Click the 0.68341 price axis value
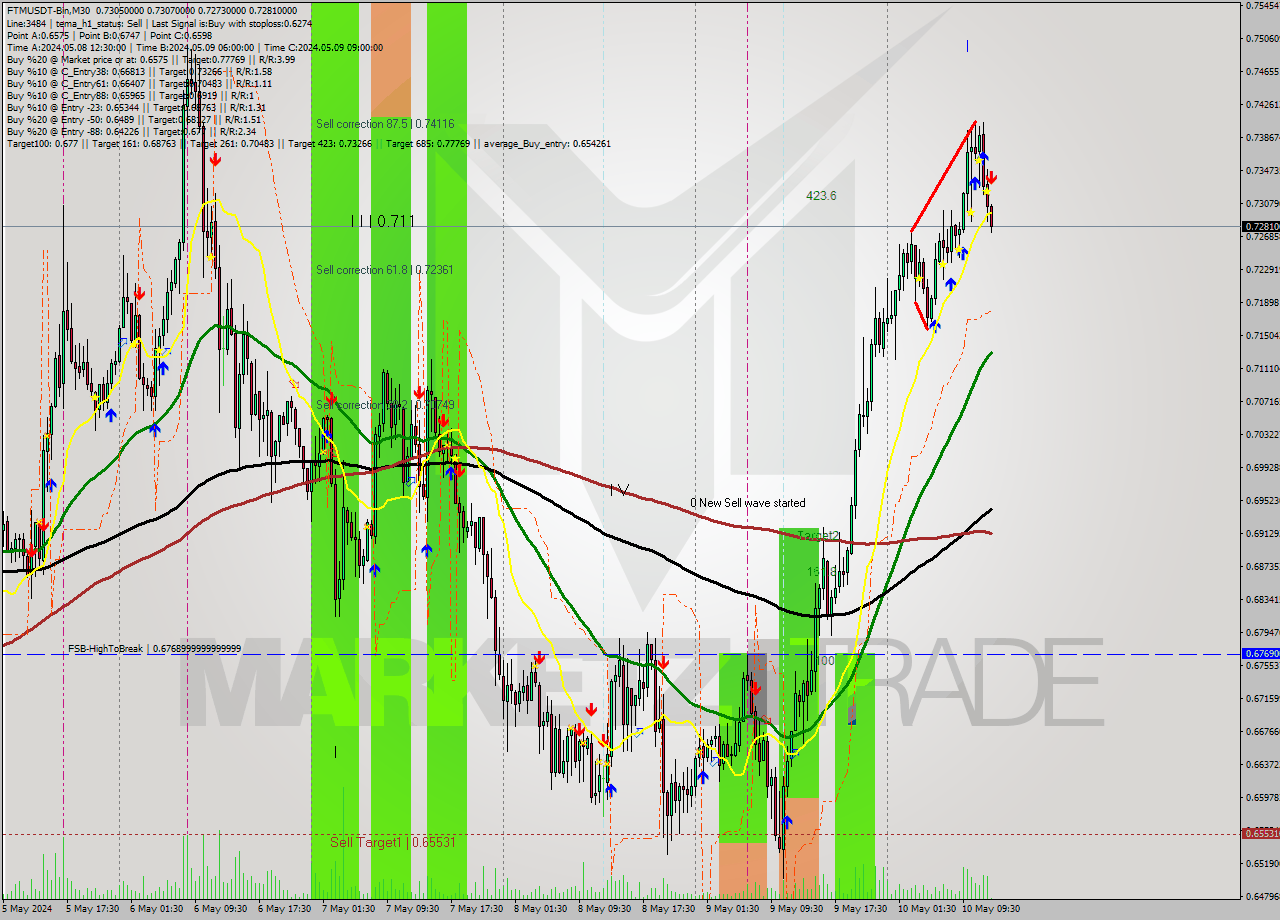Image resolution: width=1280 pixels, height=920 pixels. click(1262, 599)
